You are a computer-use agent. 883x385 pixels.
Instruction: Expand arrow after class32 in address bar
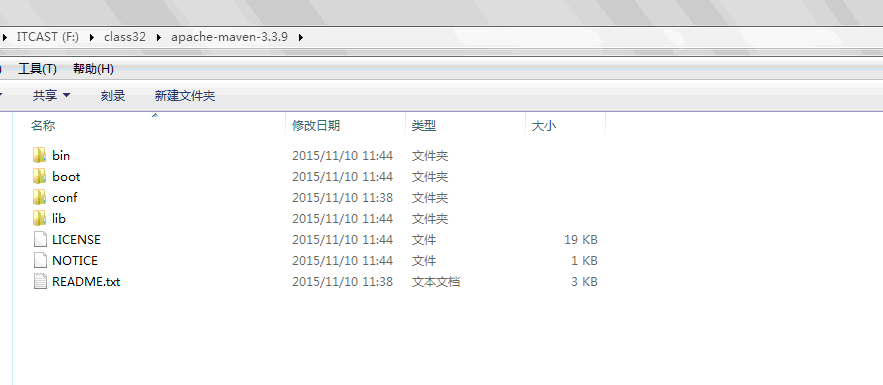158,37
